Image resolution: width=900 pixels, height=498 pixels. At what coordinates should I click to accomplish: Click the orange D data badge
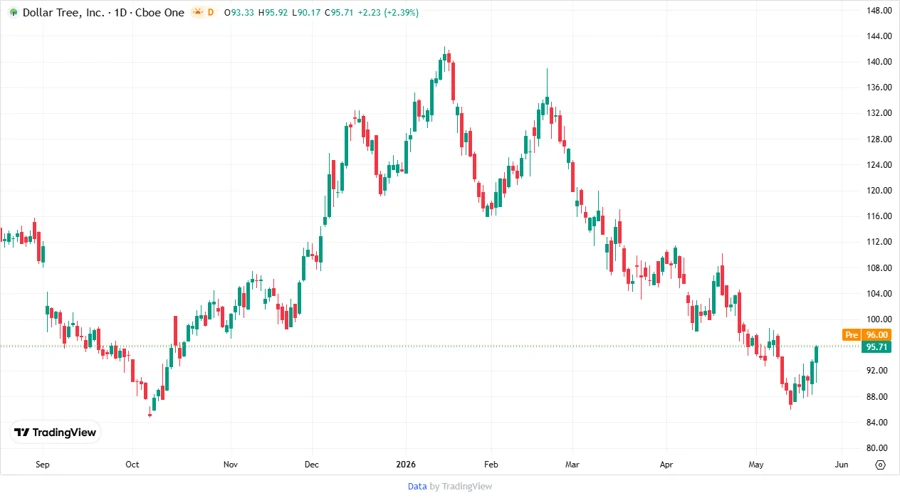211,12
